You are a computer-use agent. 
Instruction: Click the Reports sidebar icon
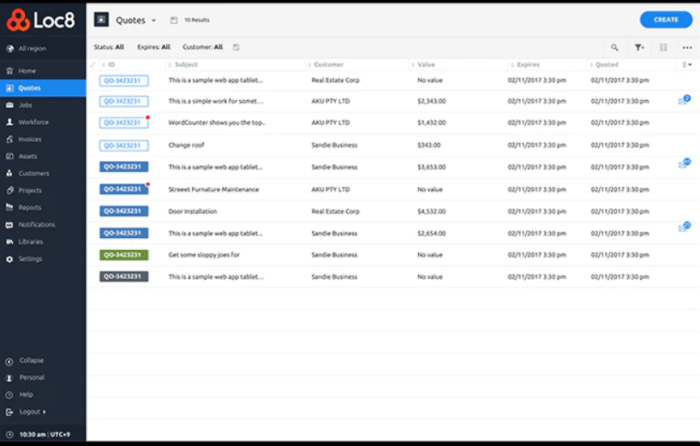(x=9, y=207)
